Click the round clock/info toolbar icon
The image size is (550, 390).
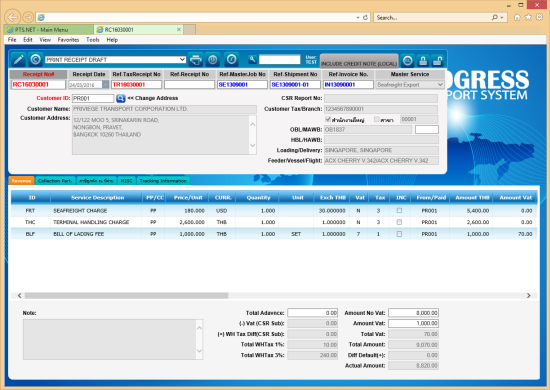[x=231, y=59]
